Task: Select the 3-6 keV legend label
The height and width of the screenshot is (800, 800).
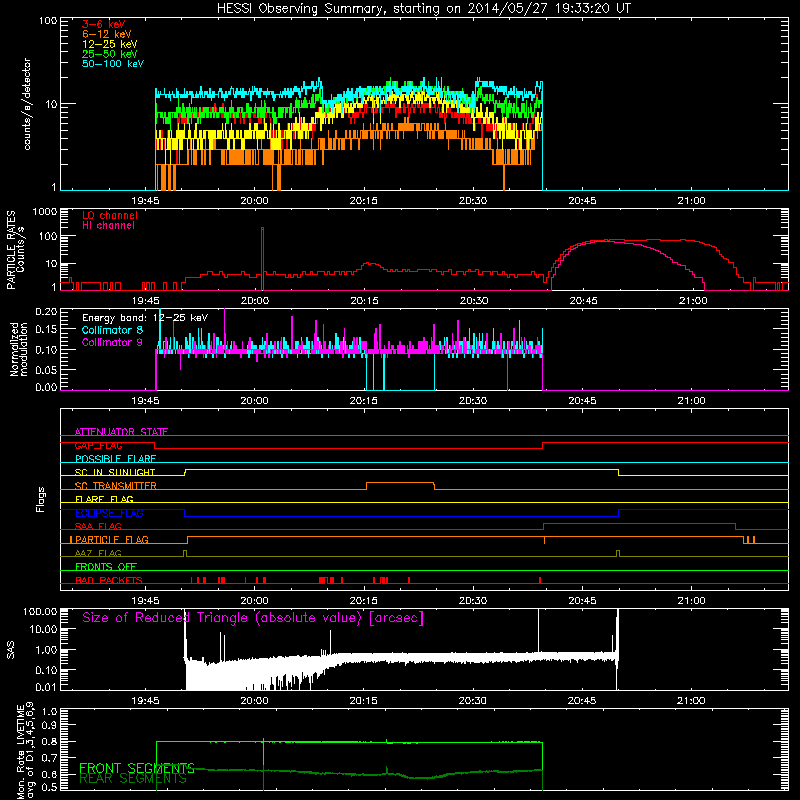Action: [104, 24]
